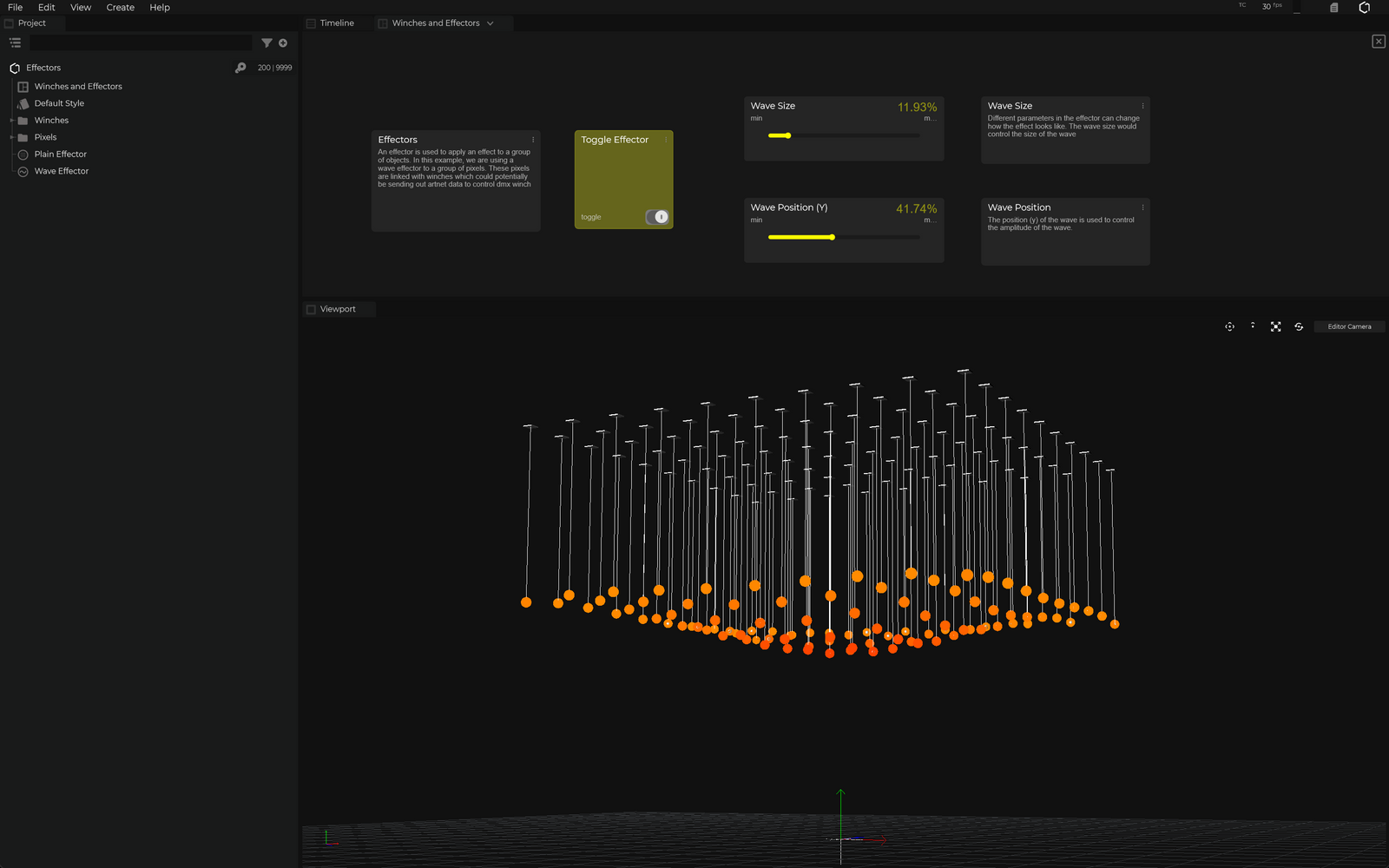The height and width of the screenshot is (868, 1389).
Task: Click the hexagon logo icon at top right
Action: pyautogui.click(x=1364, y=8)
